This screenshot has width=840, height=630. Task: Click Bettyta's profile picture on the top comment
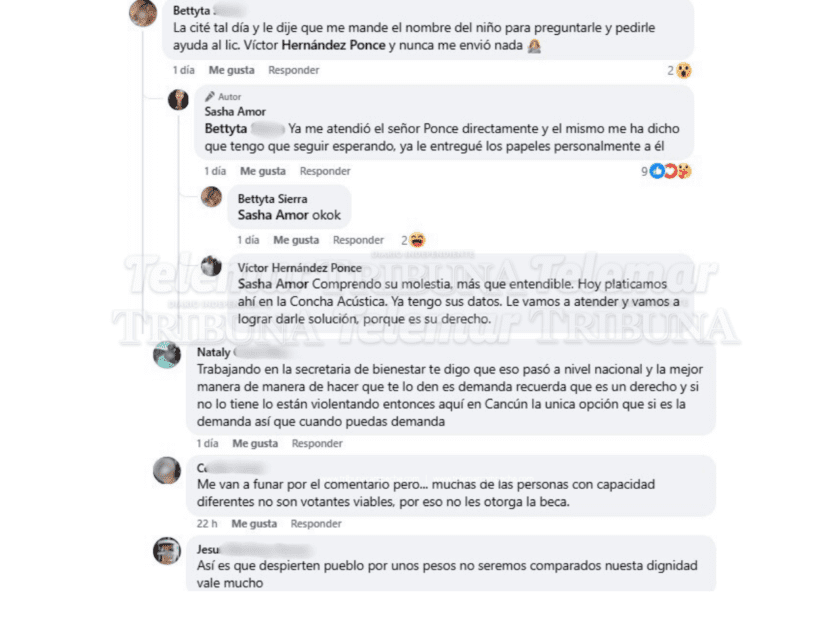click(144, 14)
